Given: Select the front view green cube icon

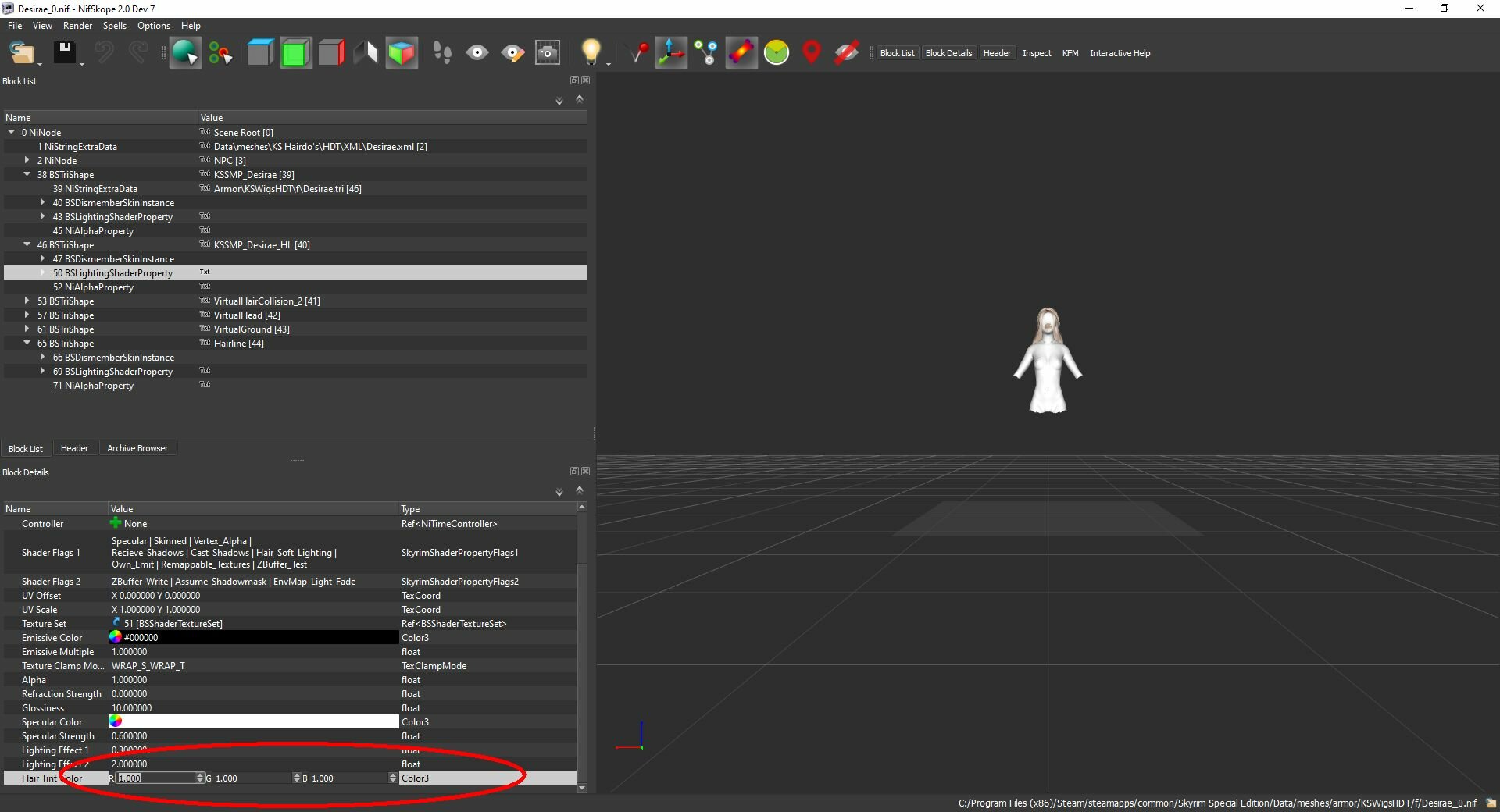Looking at the screenshot, I should [295, 53].
